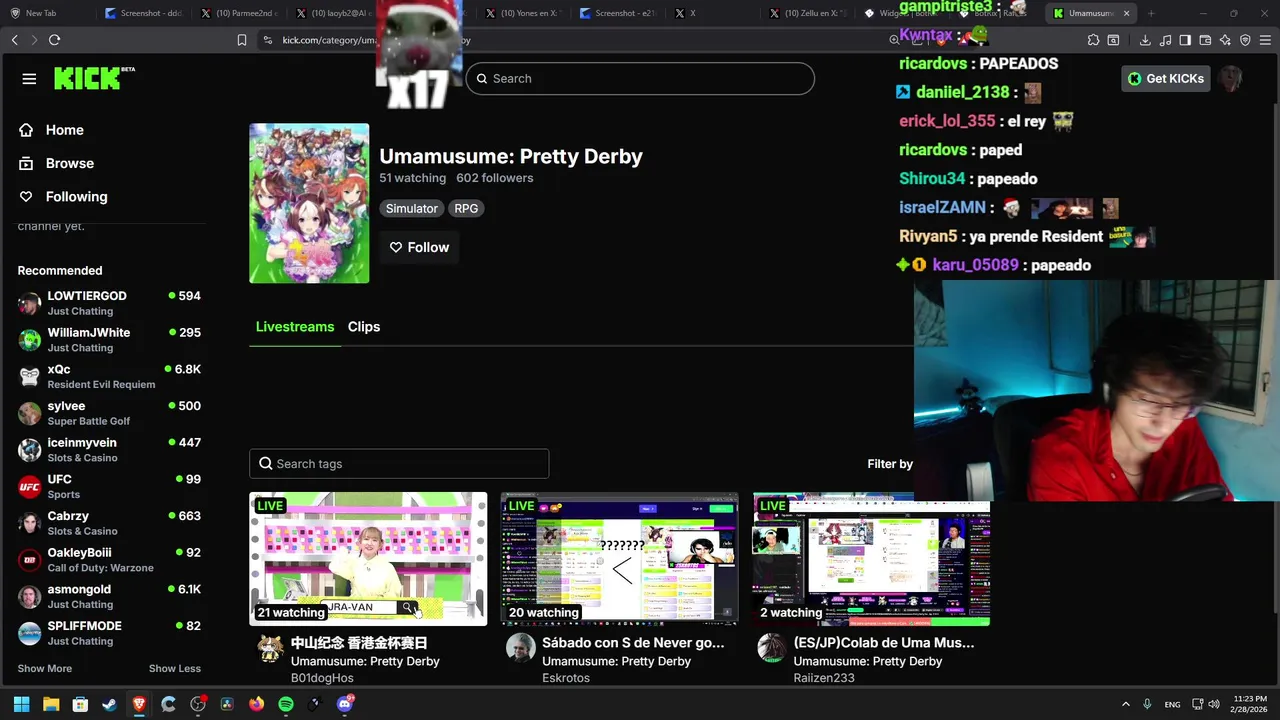The height and width of the screenshot is (720, 1280).
Task: Toggle the browser sidebar panel icon
Action: 1185,40
